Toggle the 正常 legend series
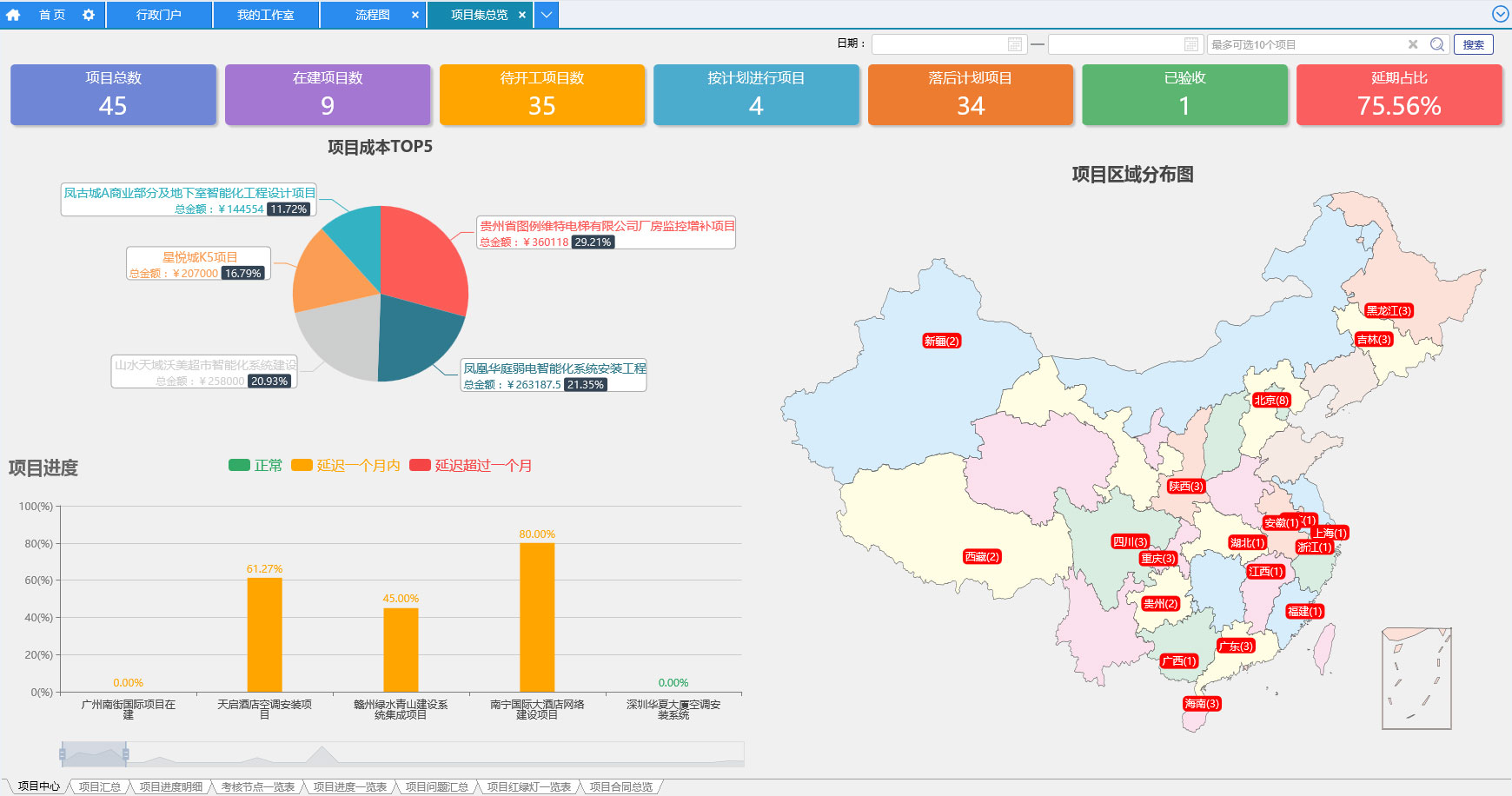Image resolution: width=1512 pixels, height=796 pixels. 255,466
